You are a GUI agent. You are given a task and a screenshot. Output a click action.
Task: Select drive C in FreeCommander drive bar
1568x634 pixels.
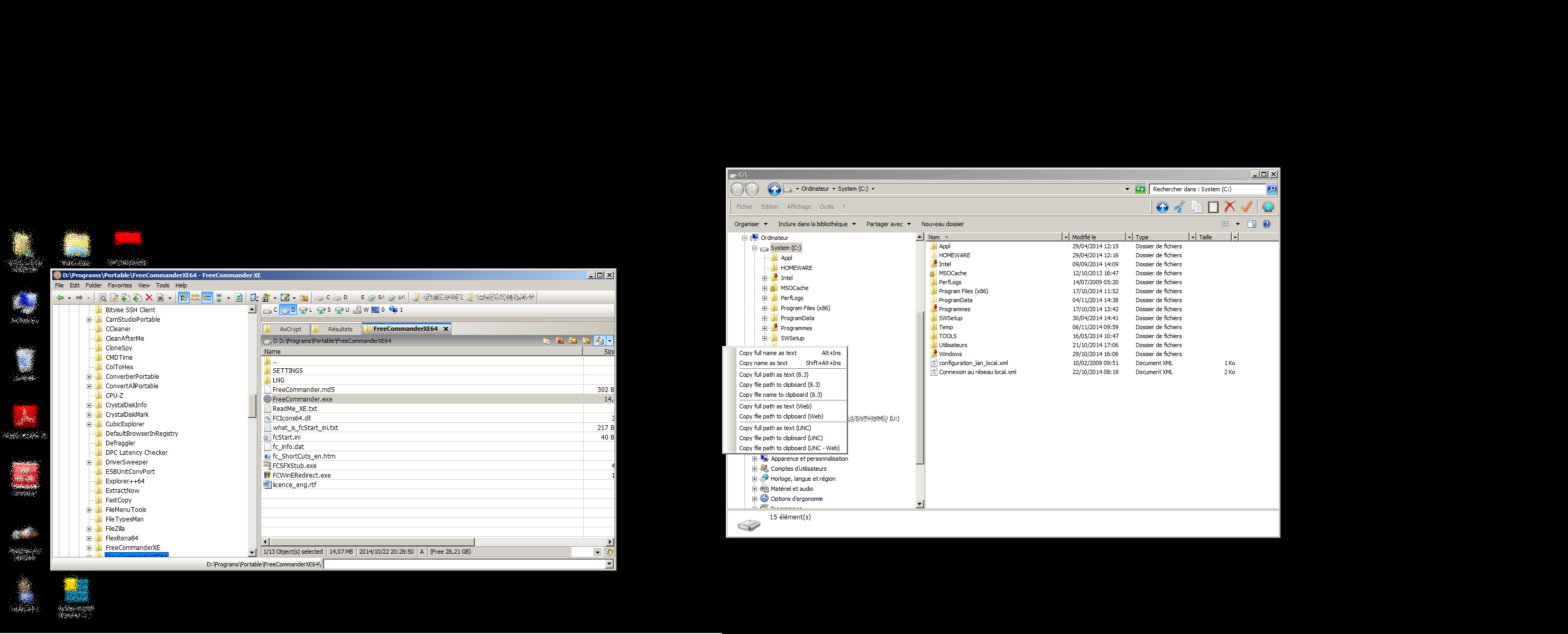(271, 310)
